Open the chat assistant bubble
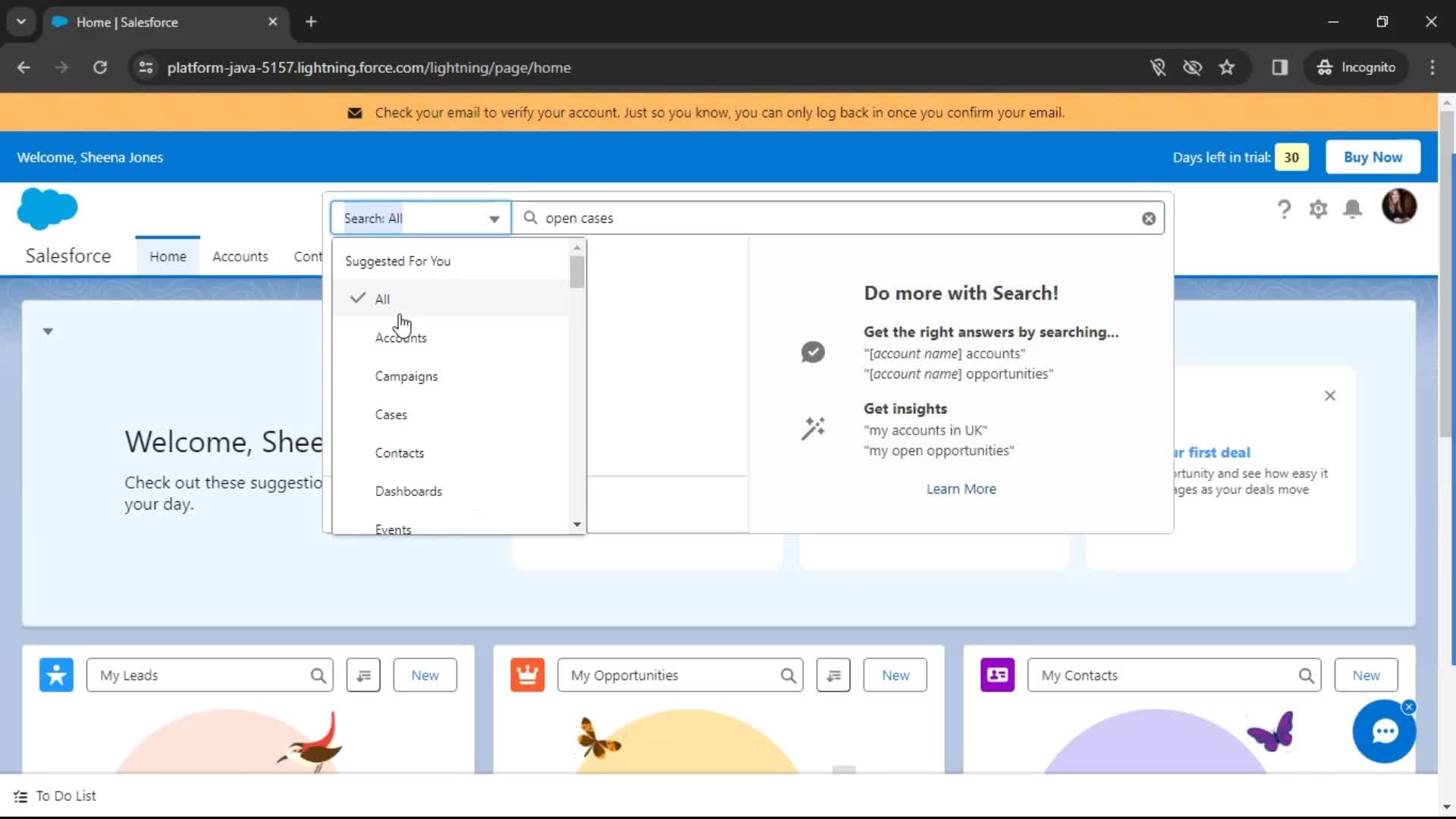The height and width of the screenshot is (819, 1456). click(x=1384, y=731)
